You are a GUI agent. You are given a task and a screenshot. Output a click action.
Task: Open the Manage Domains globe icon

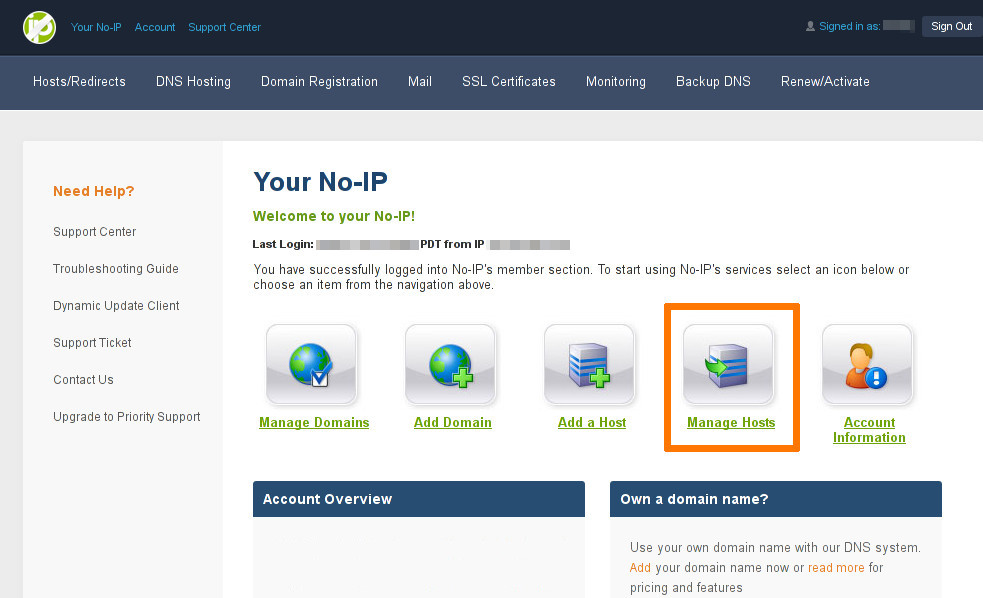311,364
